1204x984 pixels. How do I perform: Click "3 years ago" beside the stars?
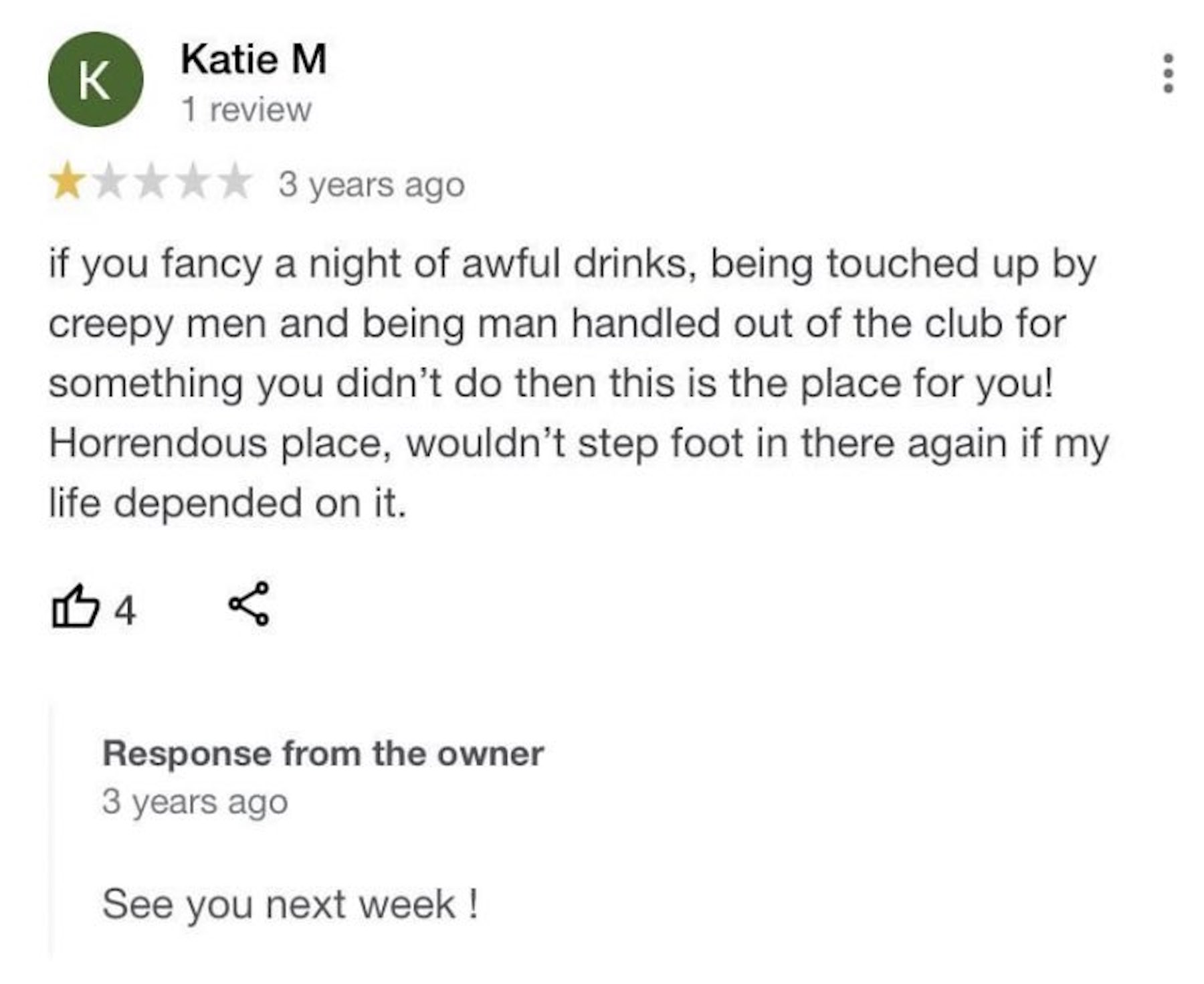pyautogui.click(x=371, y=185)
